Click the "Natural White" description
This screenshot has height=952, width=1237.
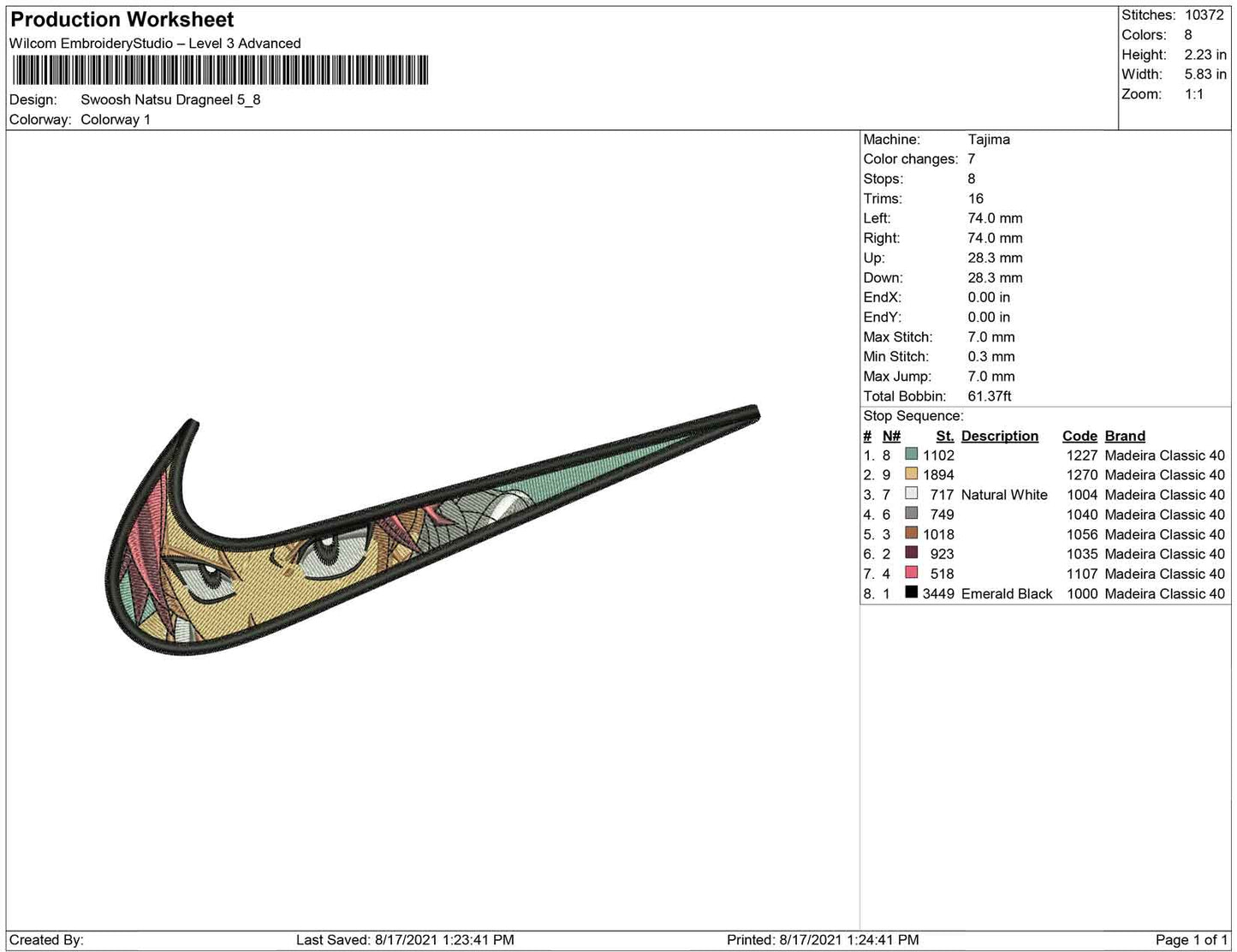click(x=1004, y=495)
